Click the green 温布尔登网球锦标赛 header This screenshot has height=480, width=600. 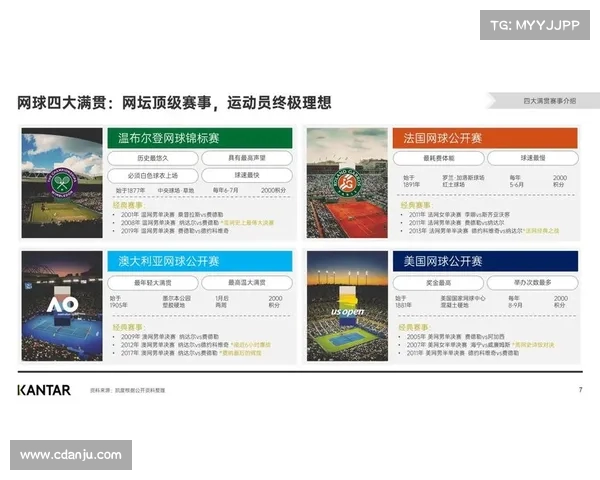coord(200,138)
